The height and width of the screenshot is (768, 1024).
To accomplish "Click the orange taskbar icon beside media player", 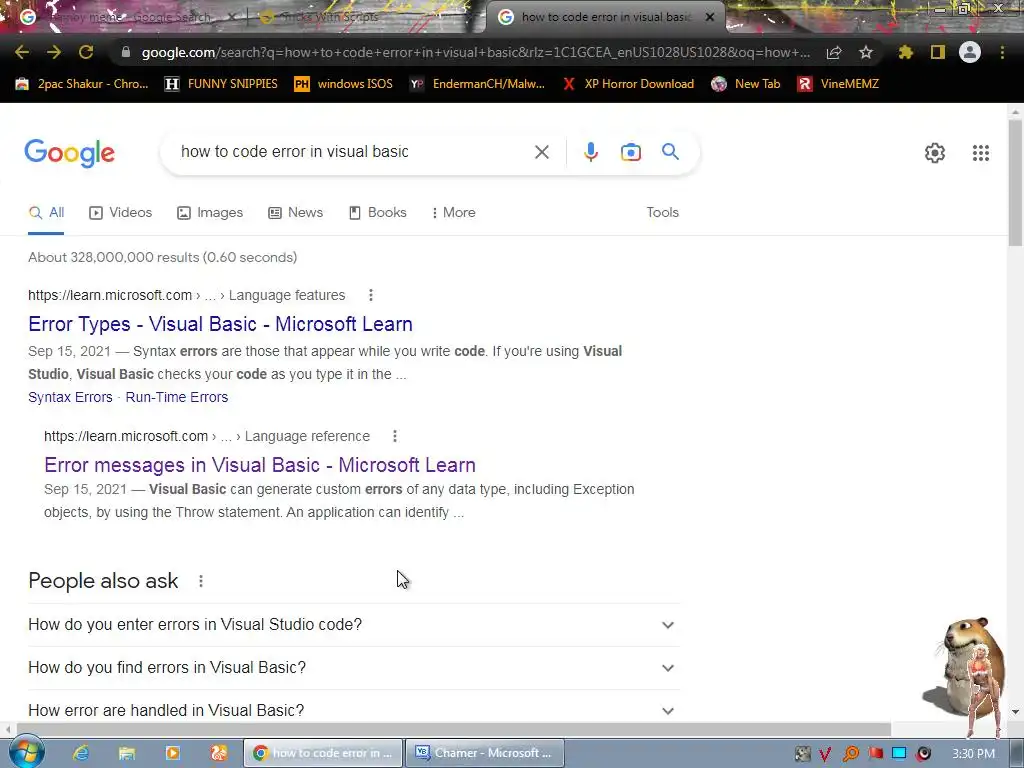I will (219, 753).
